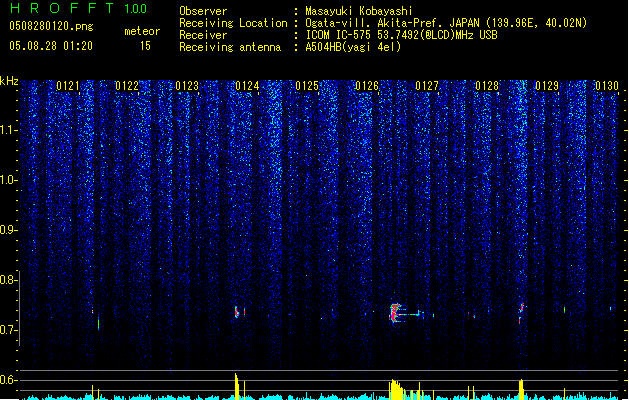629x400 pixels.
Task: Click the A504HB(yagi 4el) antenna text
Action: pyautogui.click(x=353, y=47)
